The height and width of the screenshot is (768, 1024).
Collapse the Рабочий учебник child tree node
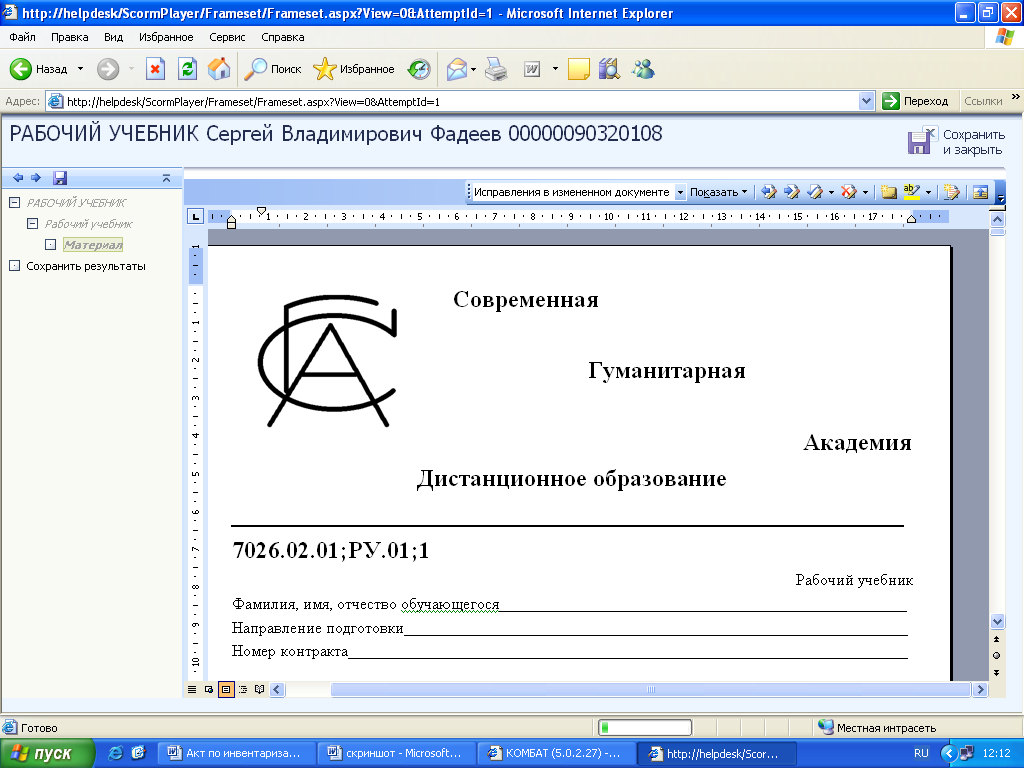coord(32,223)
